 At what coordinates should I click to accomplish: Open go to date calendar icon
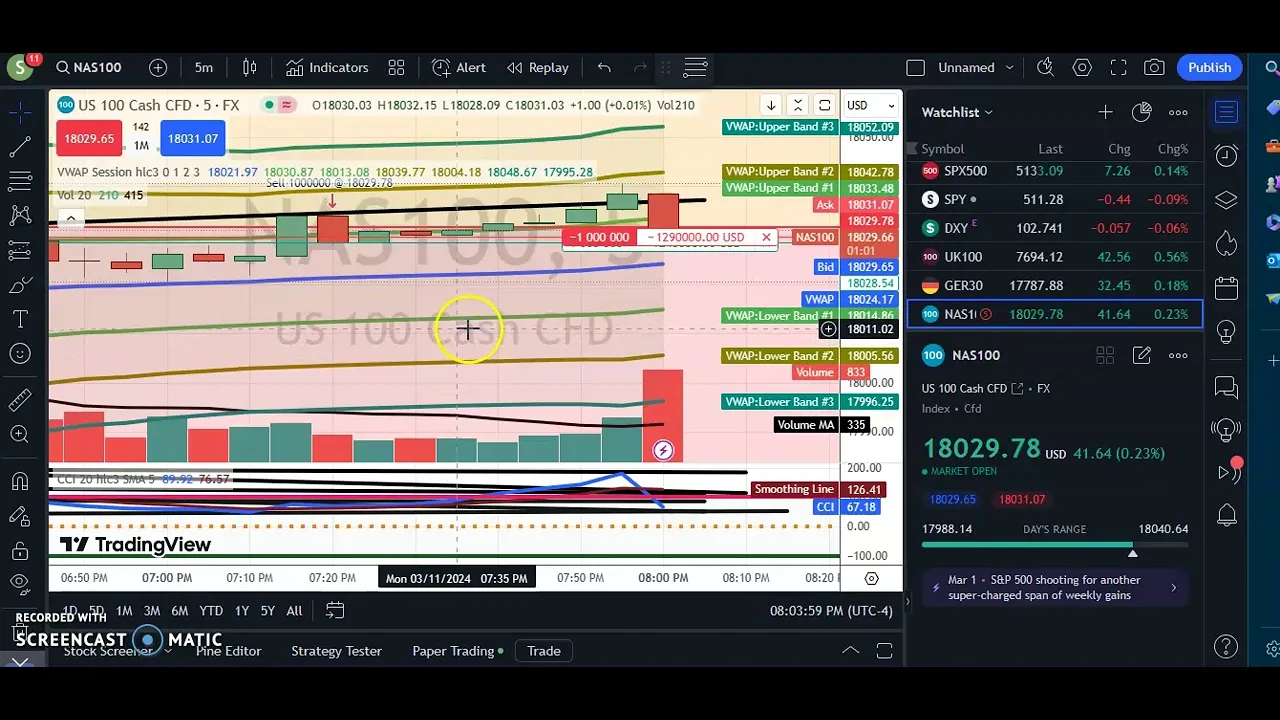[335, 610]
